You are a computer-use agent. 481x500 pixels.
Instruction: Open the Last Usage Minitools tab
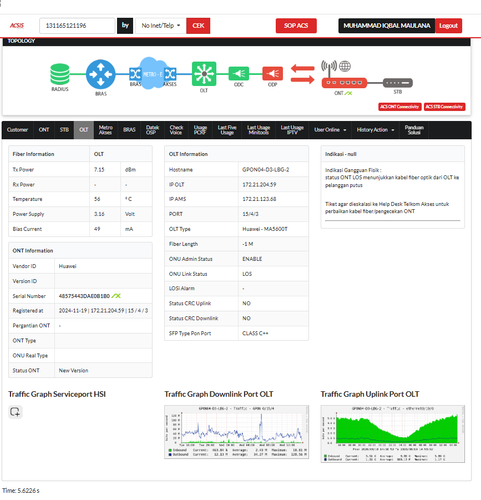[x=258, y=130]
